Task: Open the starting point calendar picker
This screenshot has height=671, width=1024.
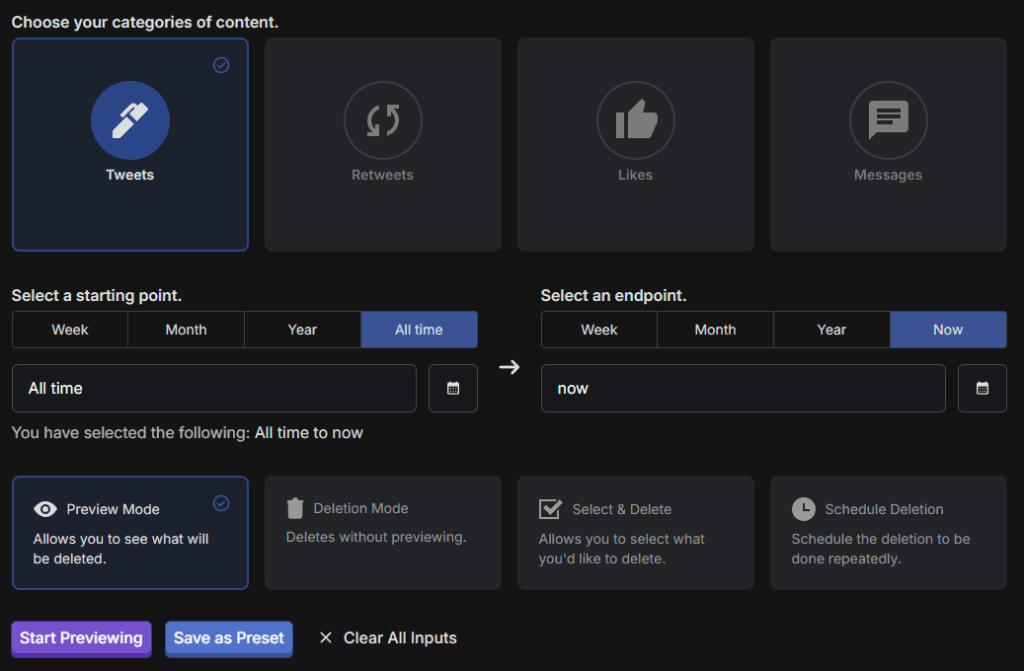Action: pyautogui.click(x=453, y=388)
